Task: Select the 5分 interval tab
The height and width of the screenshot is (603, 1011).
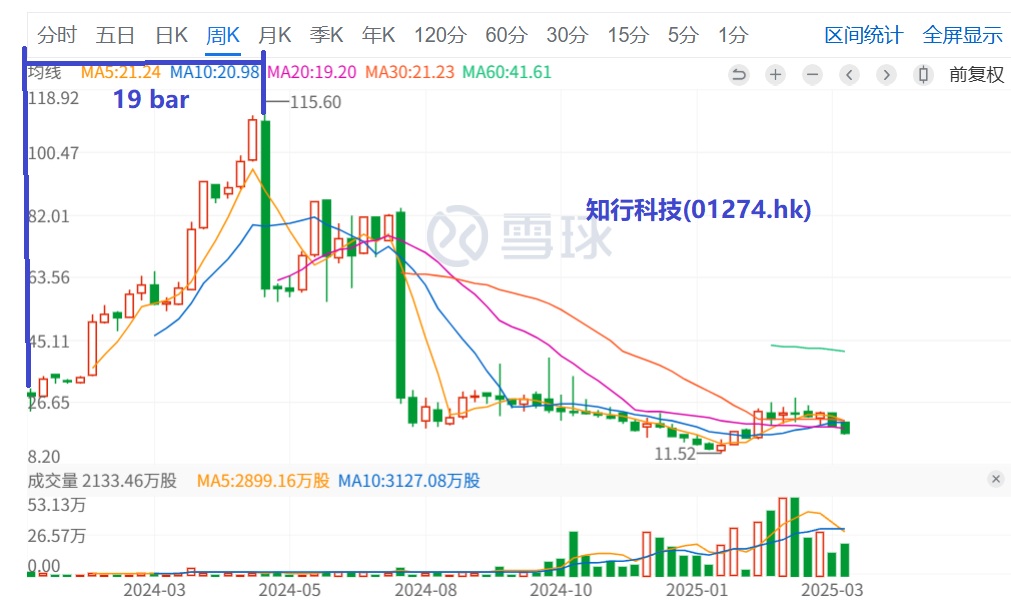Action: pyautogui.click(x=683, y=35)
